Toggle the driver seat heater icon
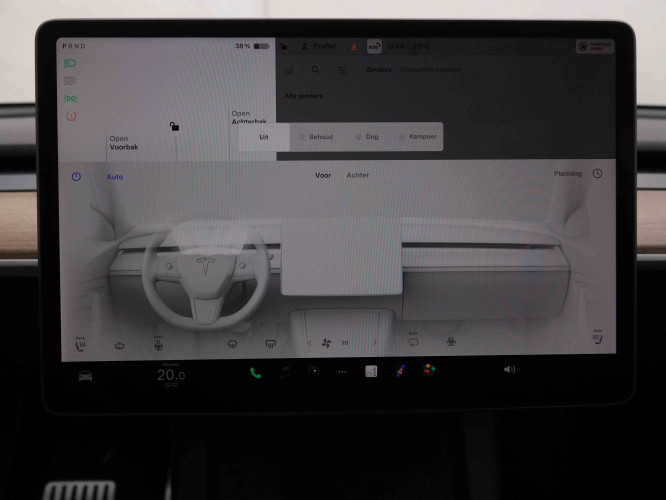This screenshot has height=500, width=666. pyautogui.click(x=80, y=345)
